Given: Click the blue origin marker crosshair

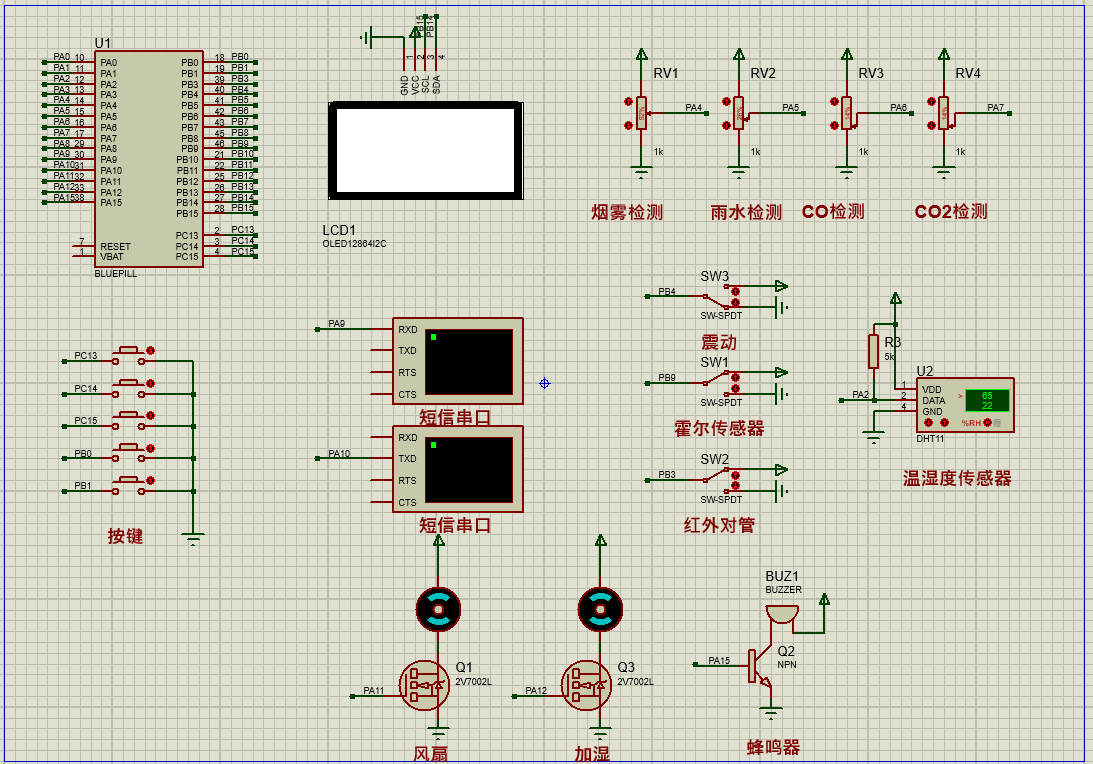Looking at the screenshot, I should tap(544, 383).
